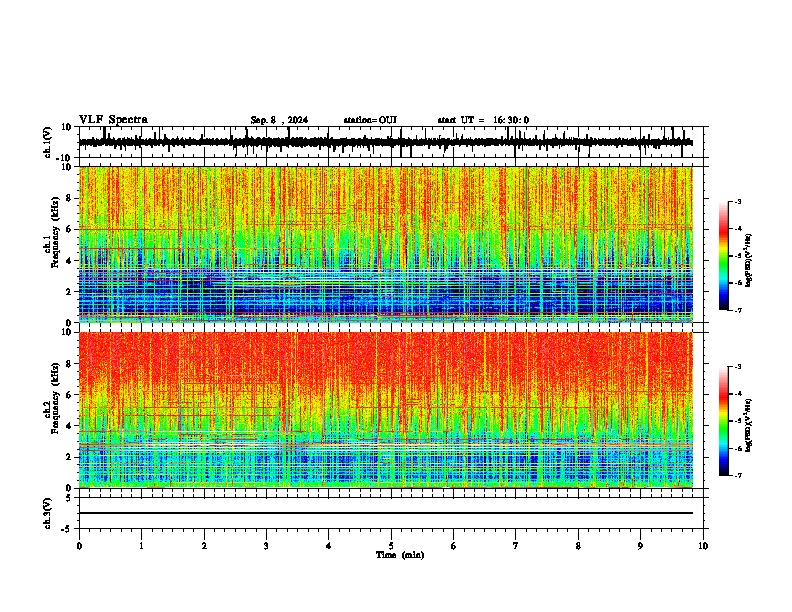Click time axis tick label 6
Image resolution: width=792 pixels, height=612 pixels.
pos(454,546)
